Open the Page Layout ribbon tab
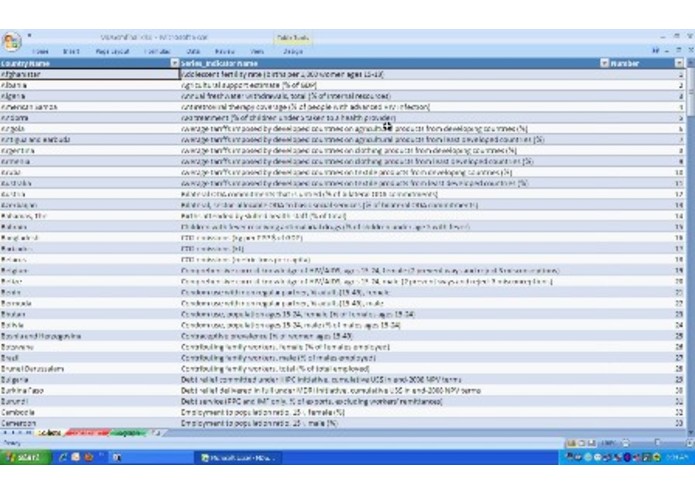This screenshot has height=494, width=695. click(x=112, y=51)
